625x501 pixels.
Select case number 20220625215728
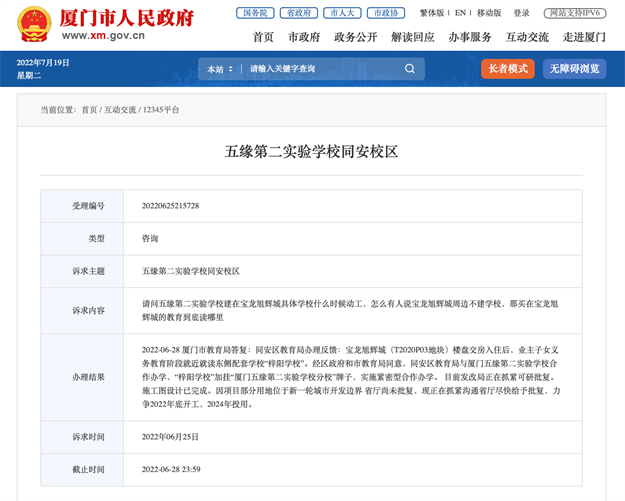(x=170, y=206)
